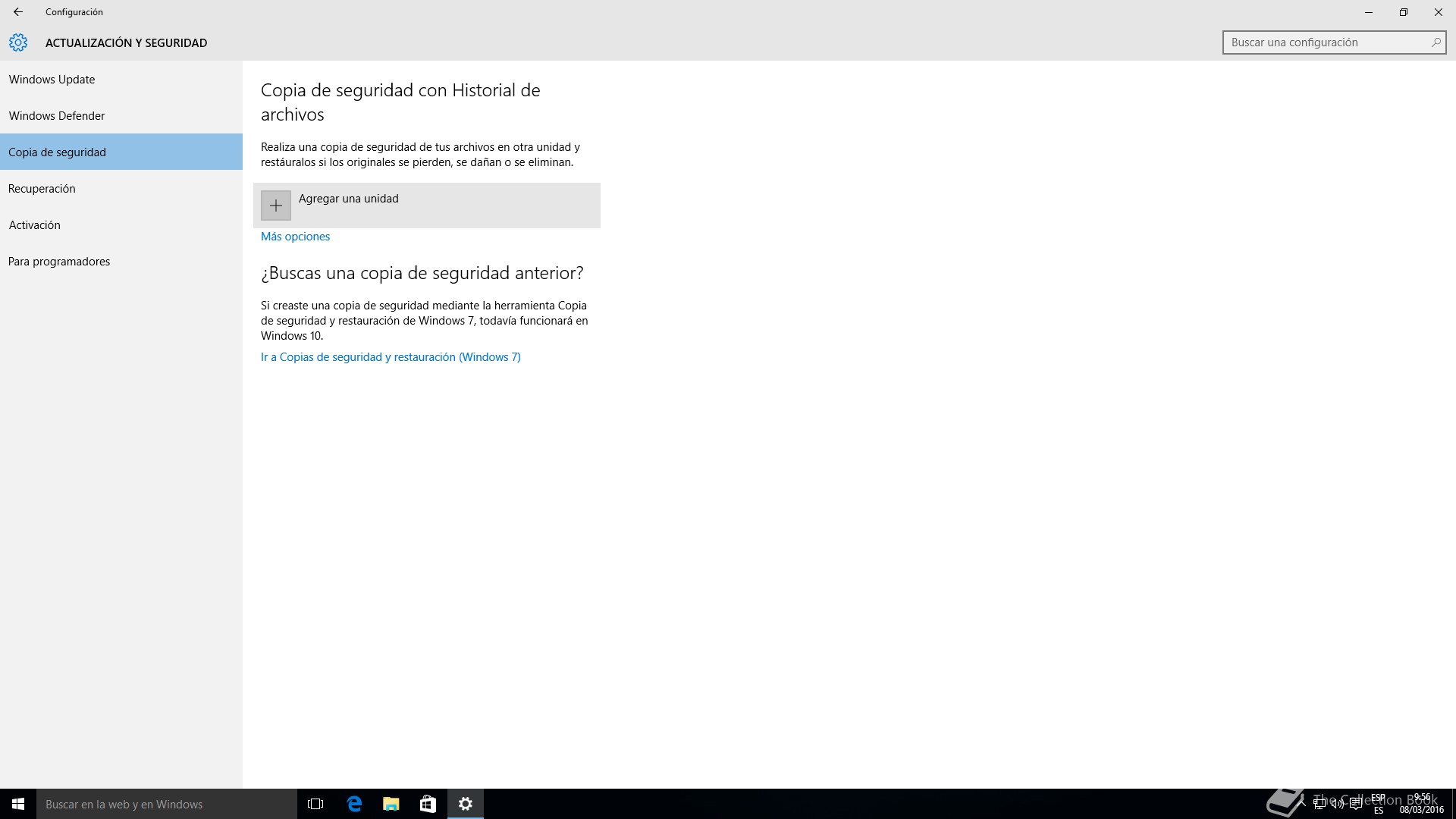The height and width of the screenshot is (819, 1456).
Task: Click the Settings gear taskbar icon
Action: [x=466, y=804]
